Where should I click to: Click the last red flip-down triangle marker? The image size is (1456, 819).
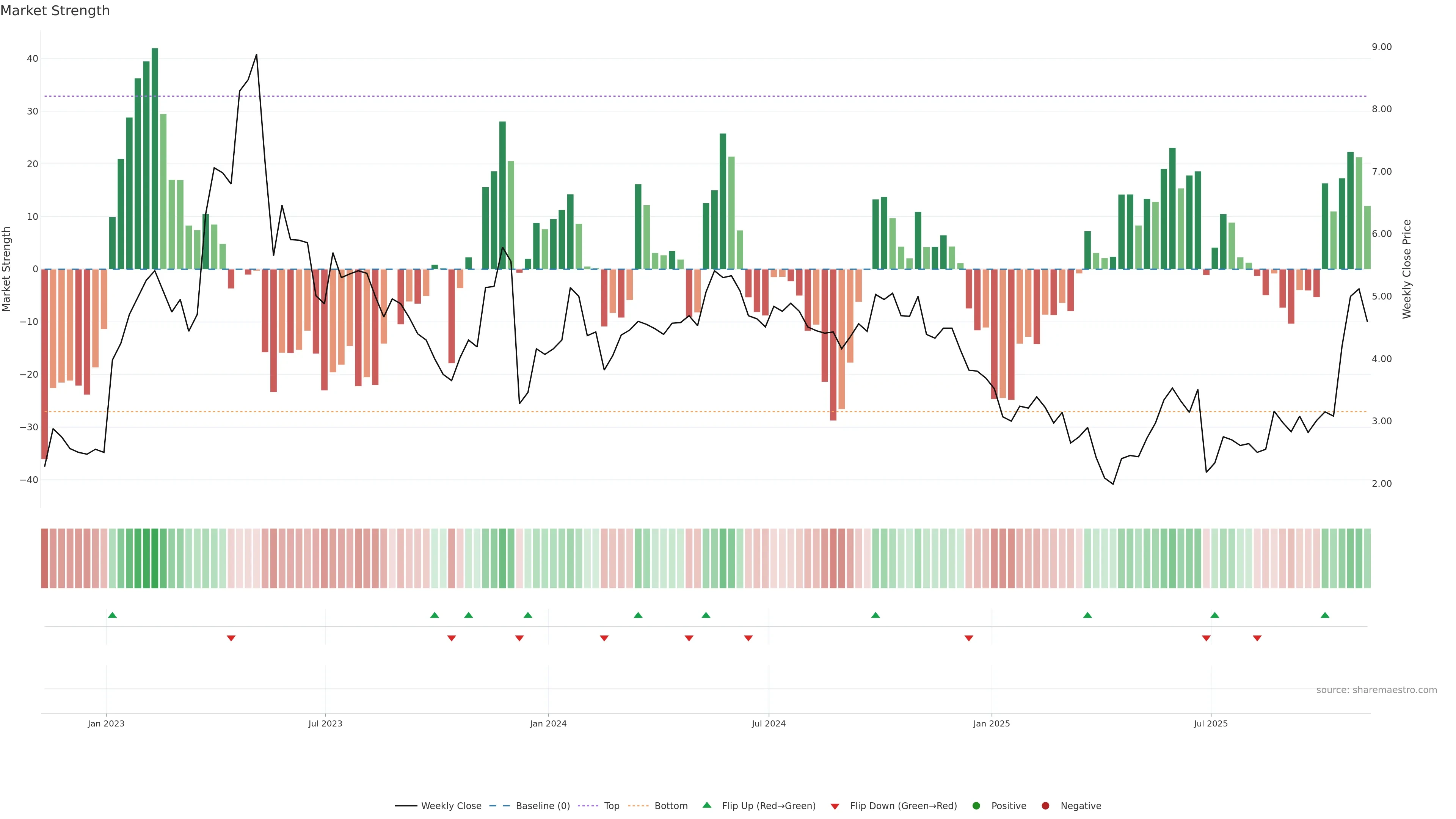coord(1257,638)
